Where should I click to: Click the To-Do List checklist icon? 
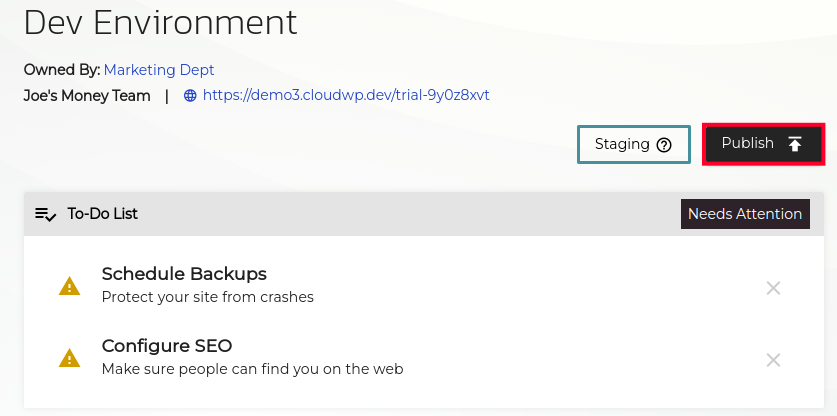coord(46,214)
